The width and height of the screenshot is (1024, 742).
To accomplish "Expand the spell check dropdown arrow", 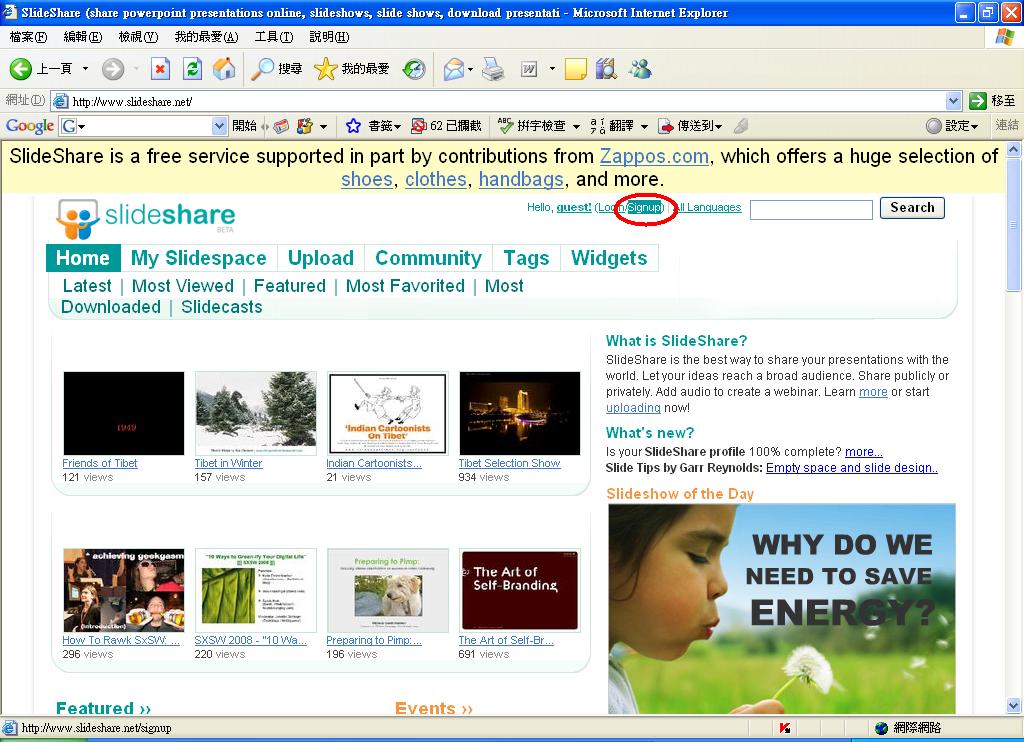I will pyautogui.click(x=576, y=126).
